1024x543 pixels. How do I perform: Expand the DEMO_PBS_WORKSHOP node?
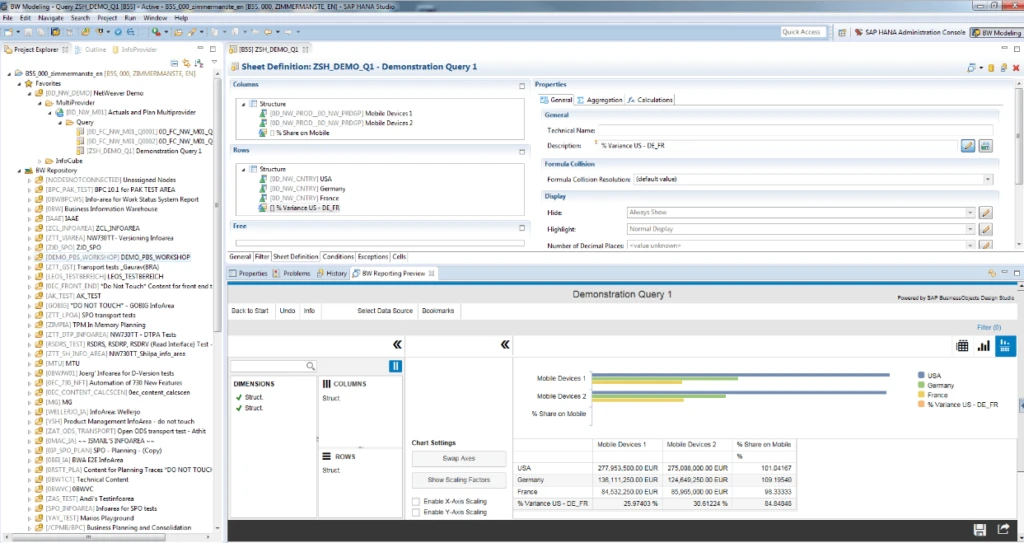(x=29, y=257)
